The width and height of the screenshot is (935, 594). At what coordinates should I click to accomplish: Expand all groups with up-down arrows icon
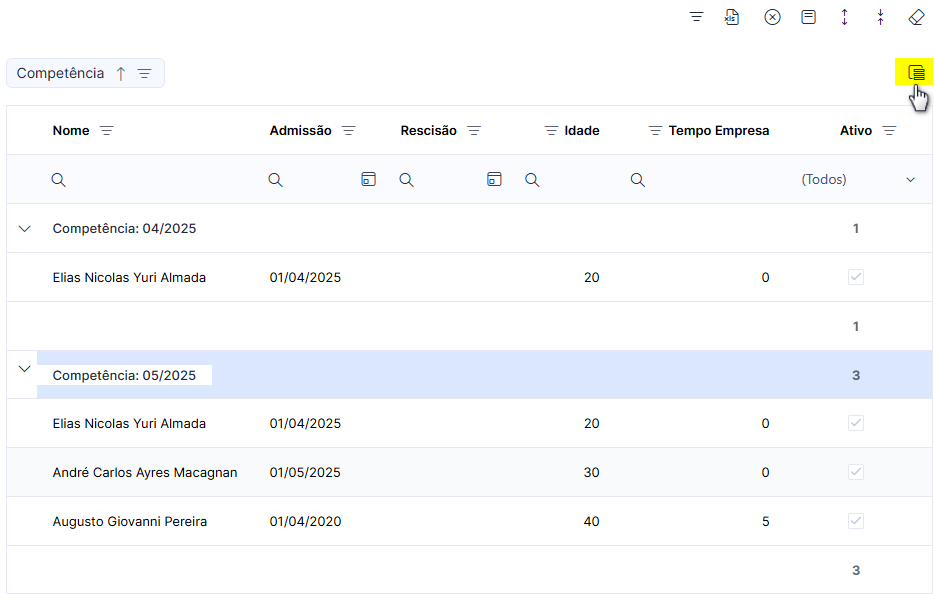[x=844, y=17]
